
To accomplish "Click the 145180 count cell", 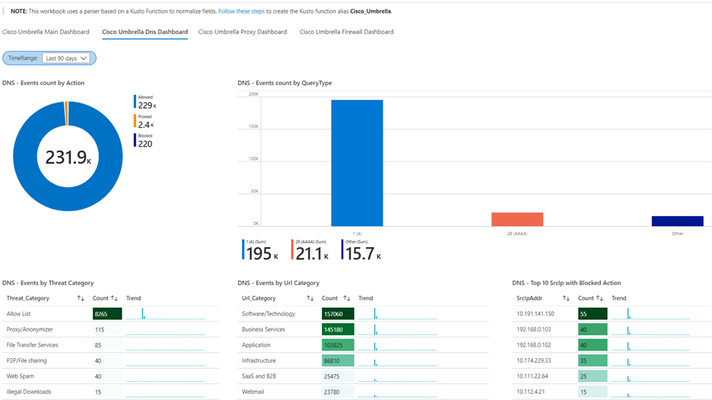I will coord(338,330).
